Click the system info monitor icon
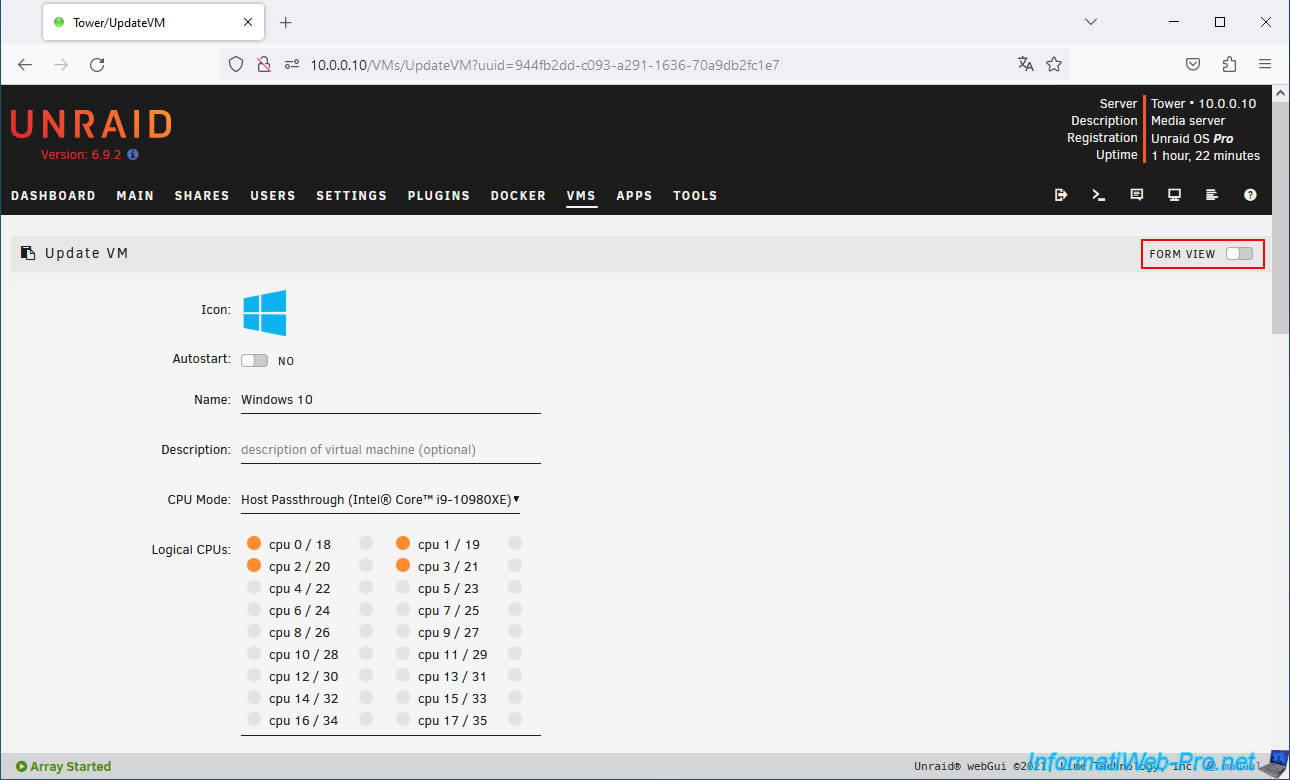 (x=1175, y=195)
